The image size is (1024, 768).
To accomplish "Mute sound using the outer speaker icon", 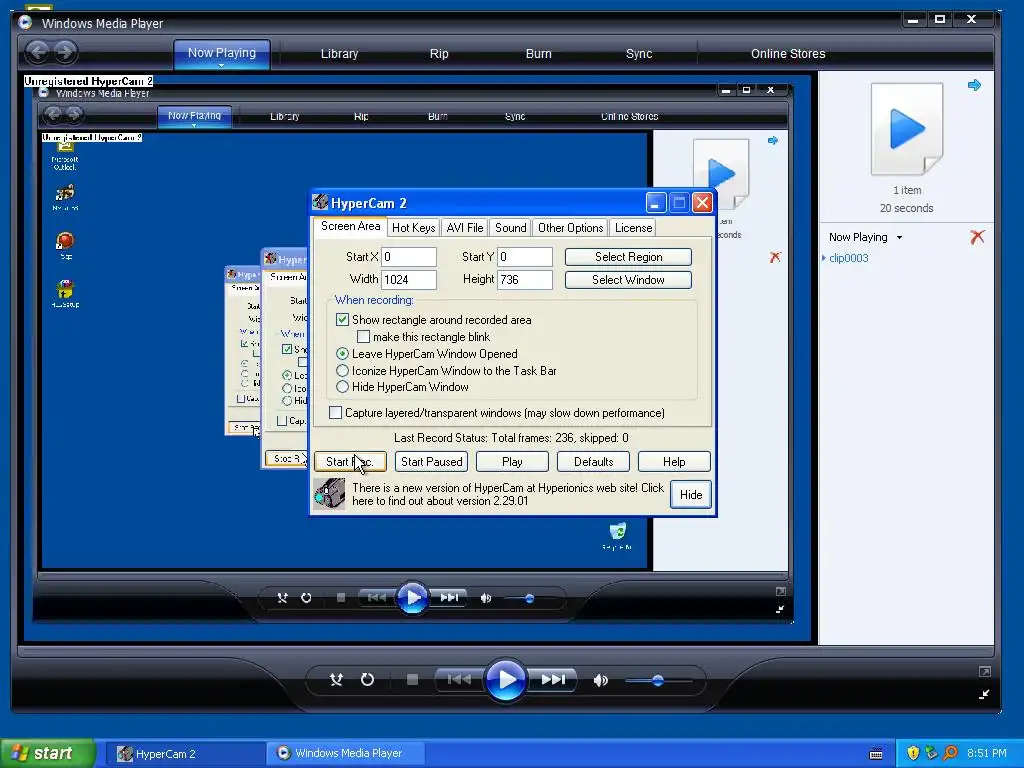I will (600, 680).
